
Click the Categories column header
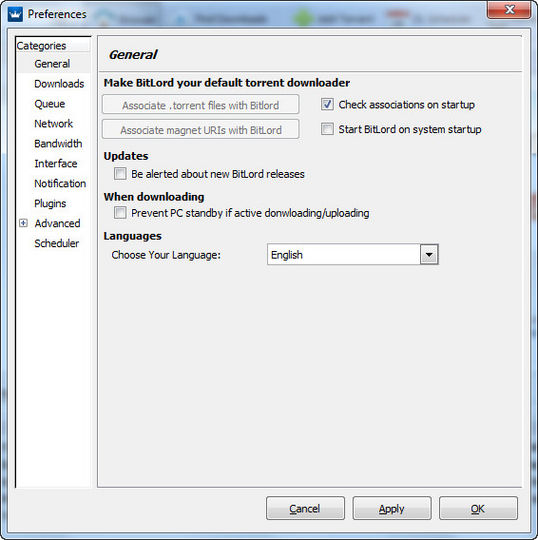point(53,45)
